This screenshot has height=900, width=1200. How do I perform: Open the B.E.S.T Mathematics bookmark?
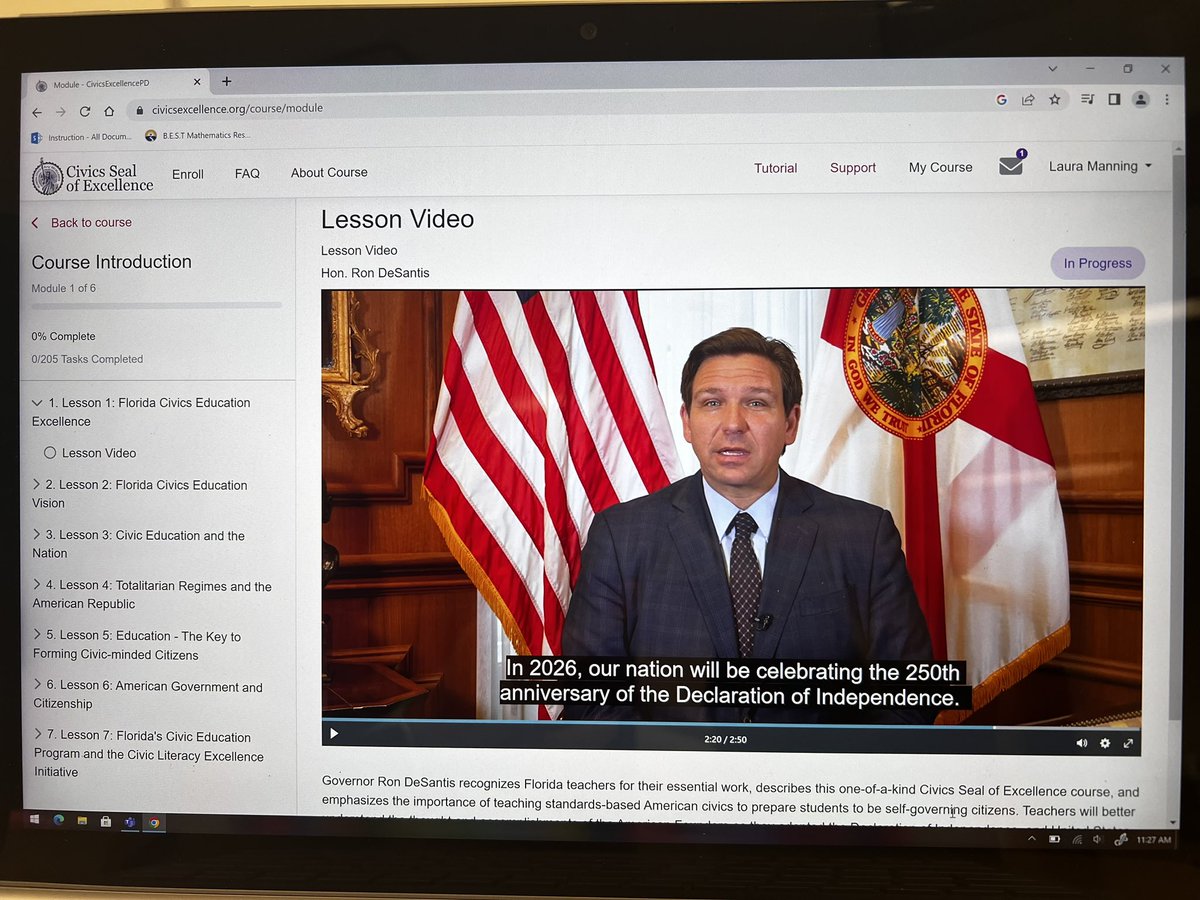coord(198,135)
